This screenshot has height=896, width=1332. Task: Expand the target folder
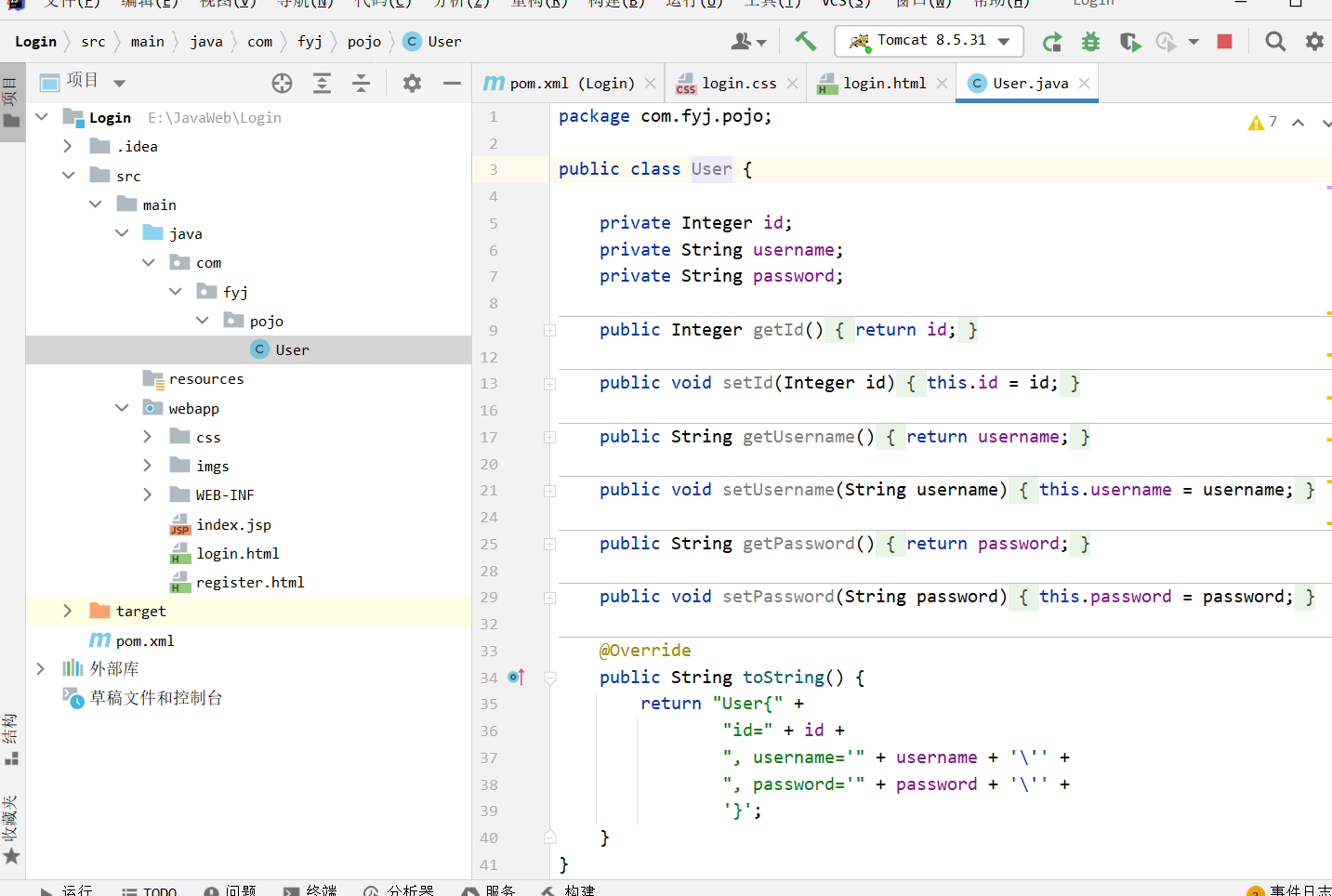67,611
